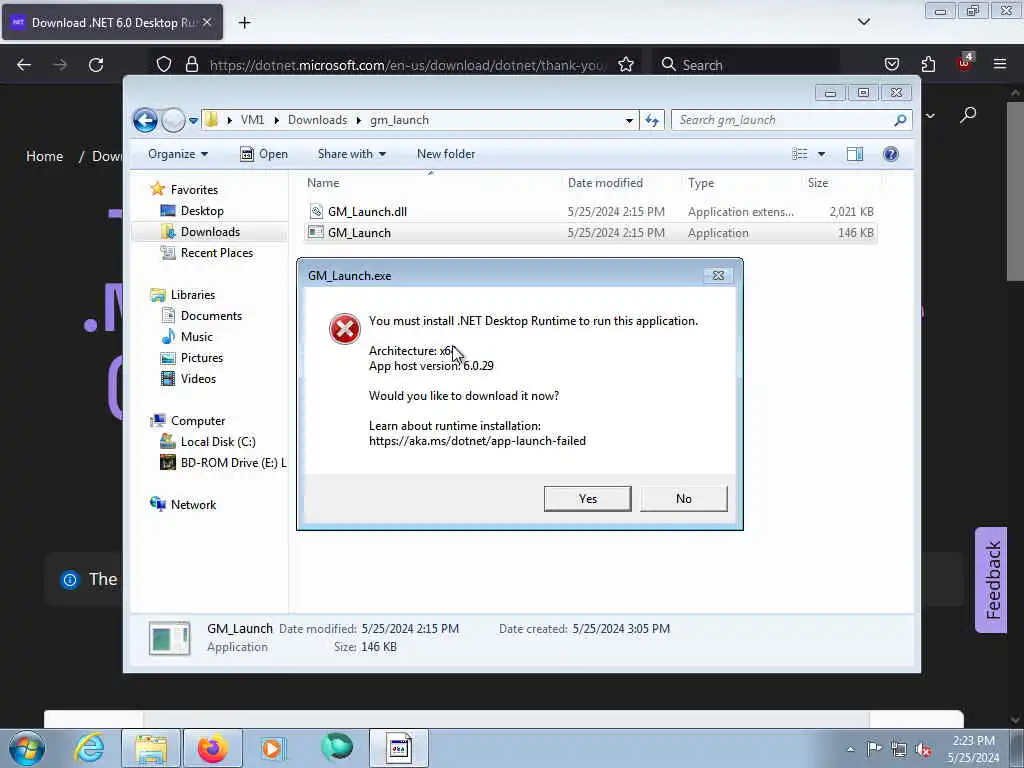The height and width of the screenshot is (768, 1024).
Task: Open uBlock Origin extension icon
Action: [x=965, y=63]
